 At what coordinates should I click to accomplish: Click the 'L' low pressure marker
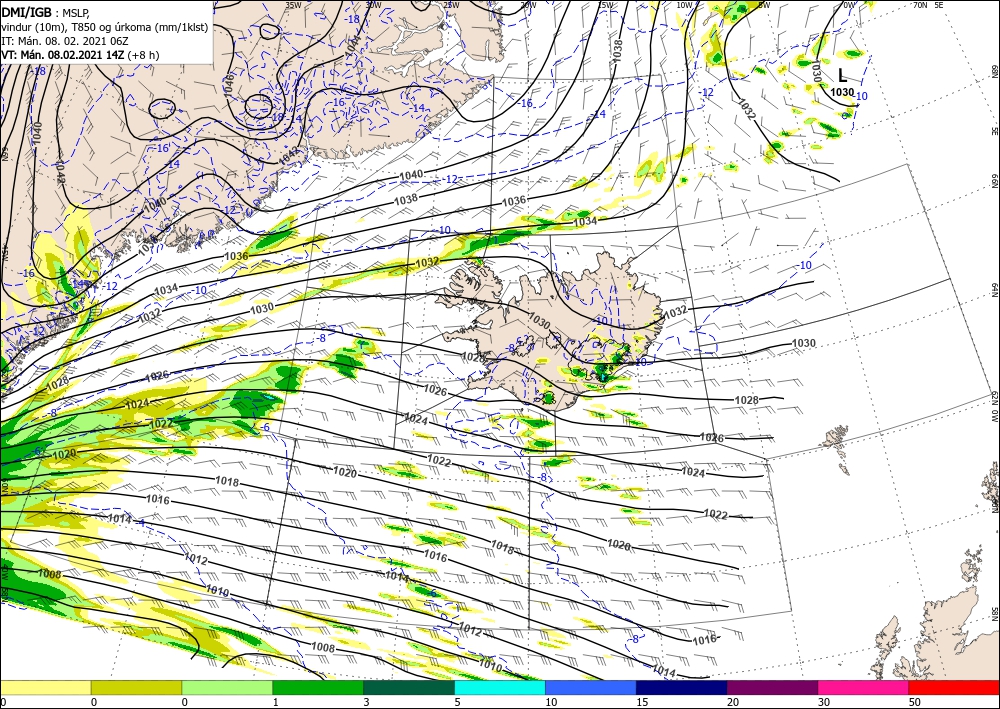(842, 77)
